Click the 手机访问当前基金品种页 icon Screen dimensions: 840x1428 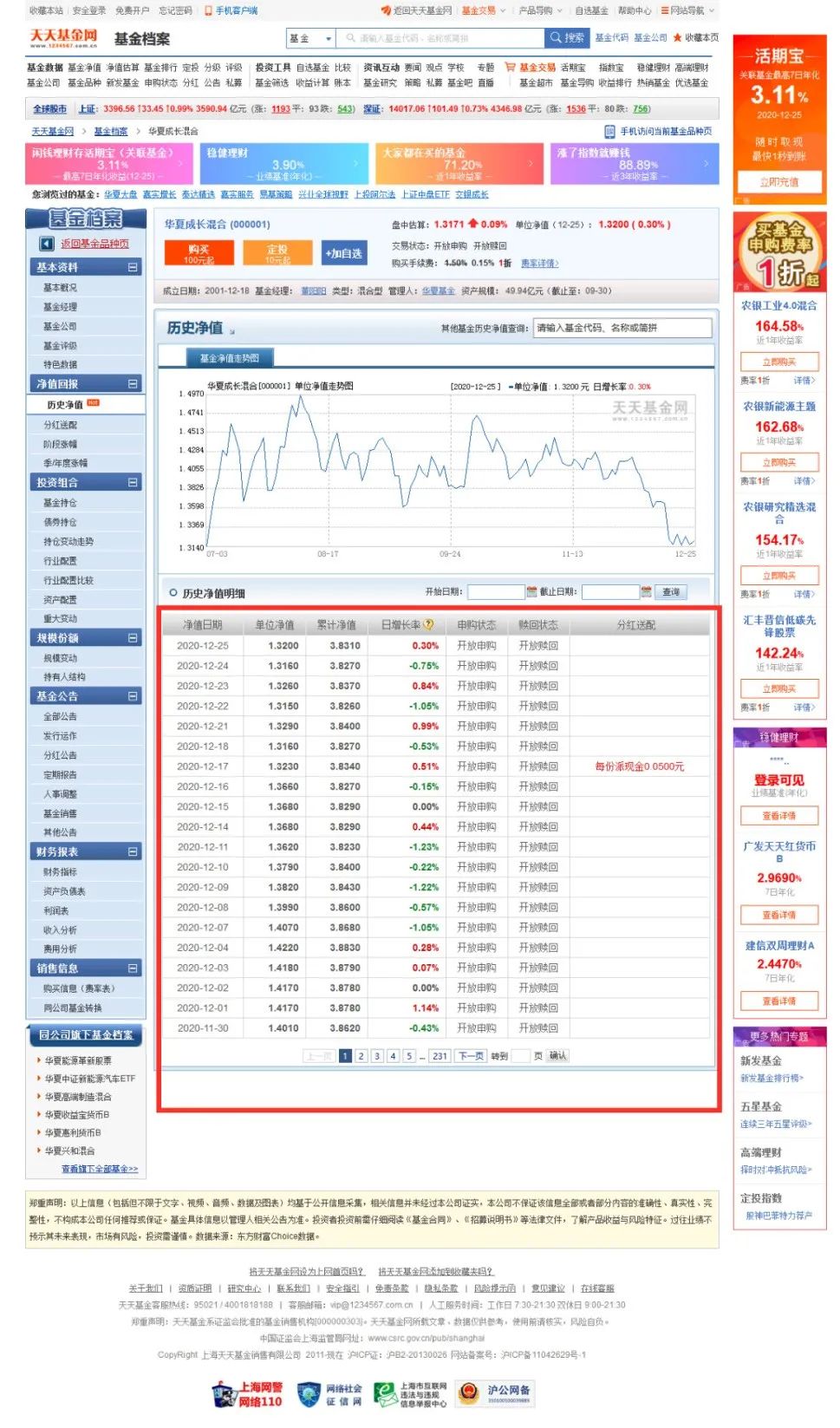click(x=609, y=131)
